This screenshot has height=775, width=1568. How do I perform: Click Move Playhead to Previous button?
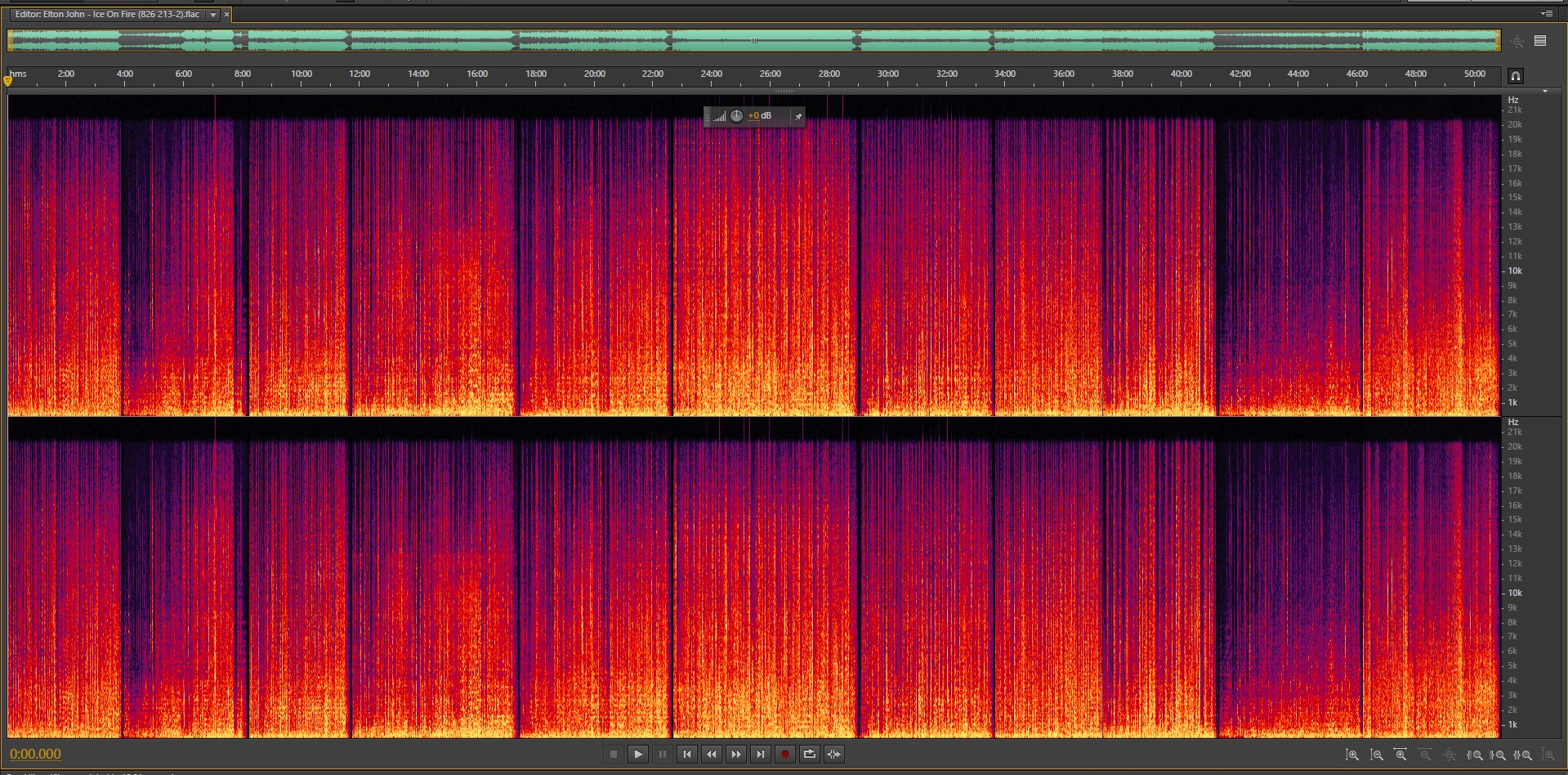tap(687, 754)
